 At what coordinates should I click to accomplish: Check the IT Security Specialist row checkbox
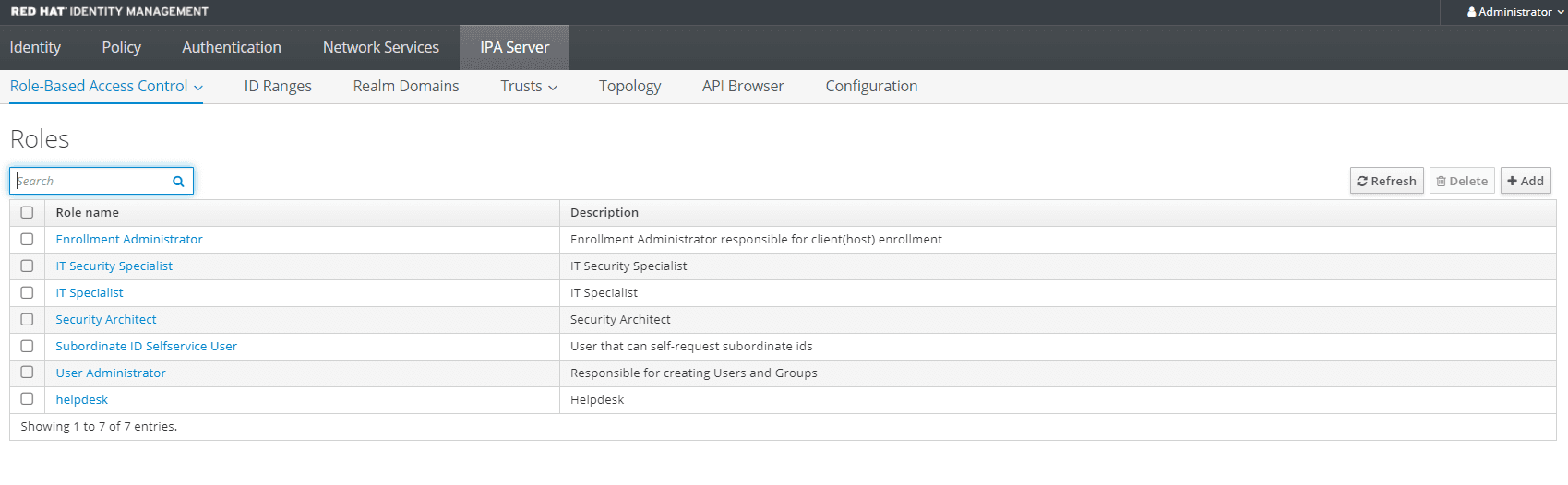point(27,266)
